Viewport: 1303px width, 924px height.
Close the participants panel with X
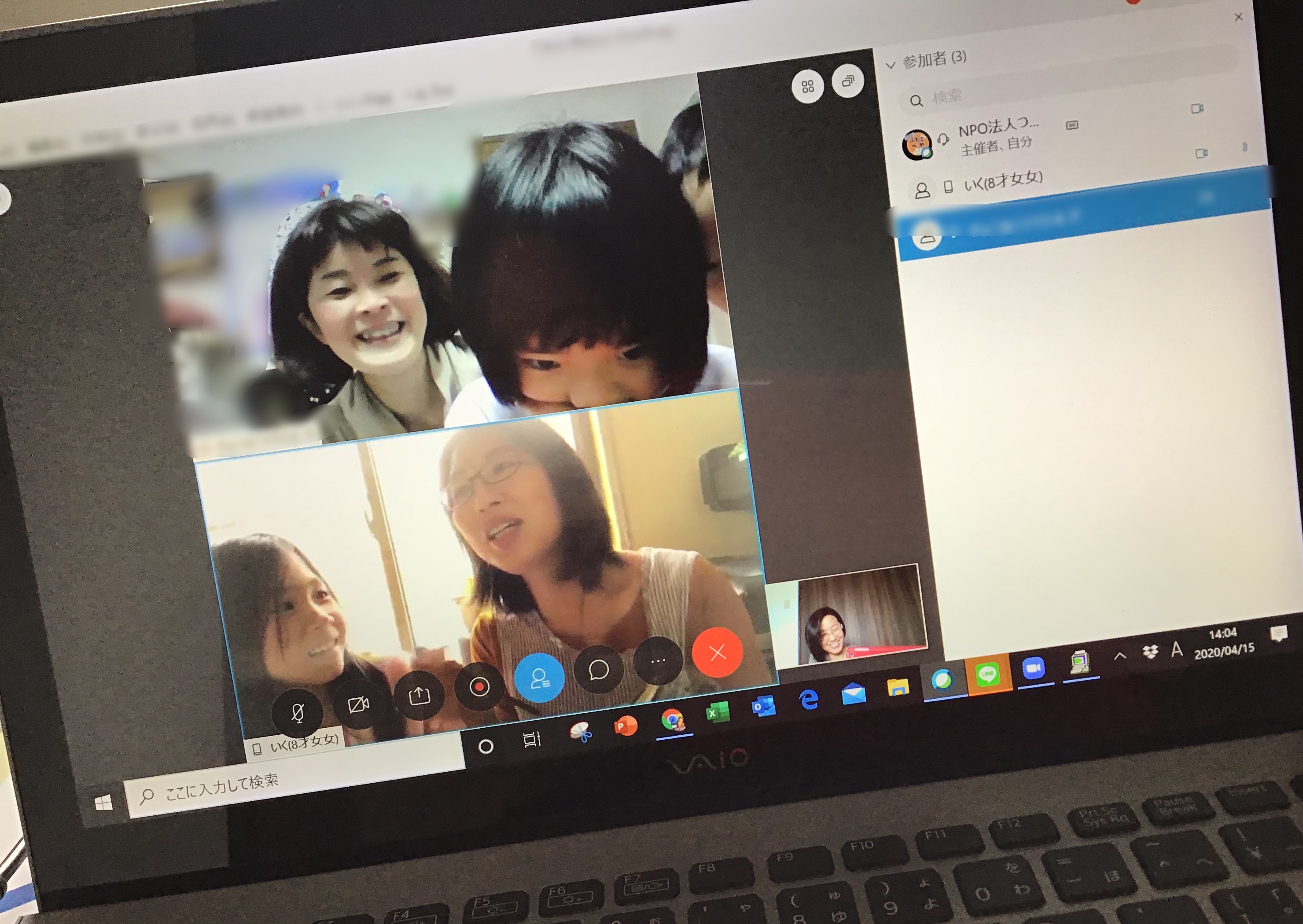pos(1239,17)
